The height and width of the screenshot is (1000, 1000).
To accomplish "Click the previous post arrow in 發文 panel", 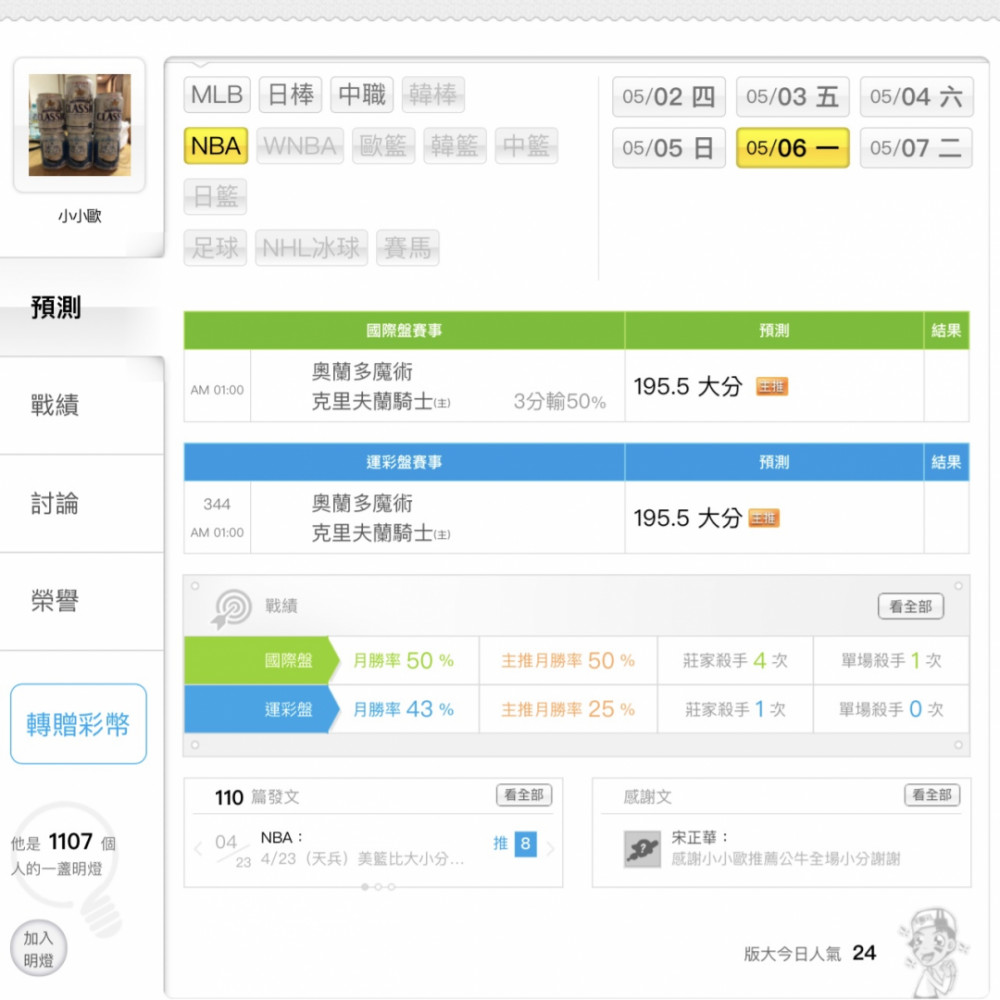I will (198, 848).
